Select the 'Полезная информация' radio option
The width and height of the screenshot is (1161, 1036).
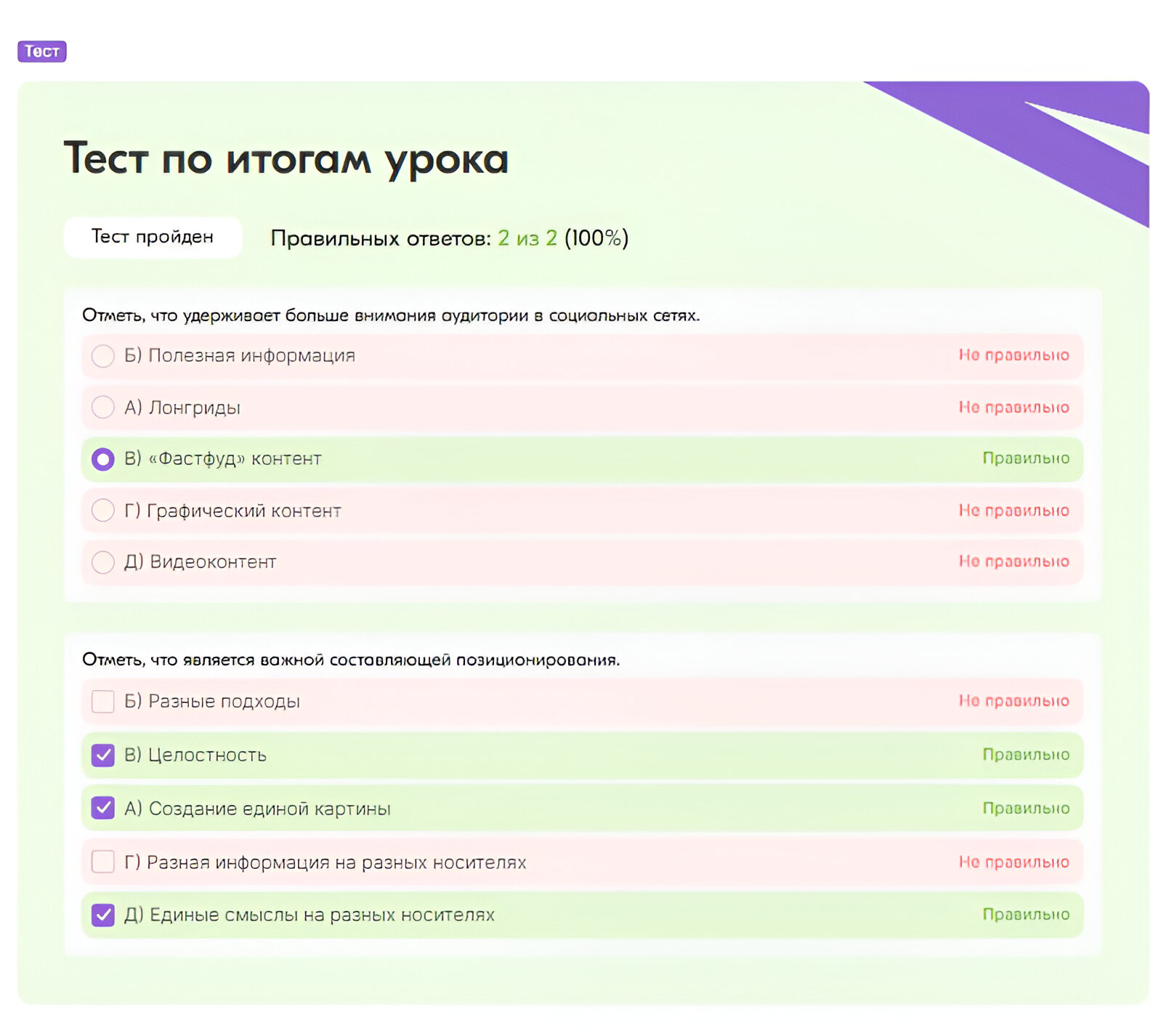point(103,356)
